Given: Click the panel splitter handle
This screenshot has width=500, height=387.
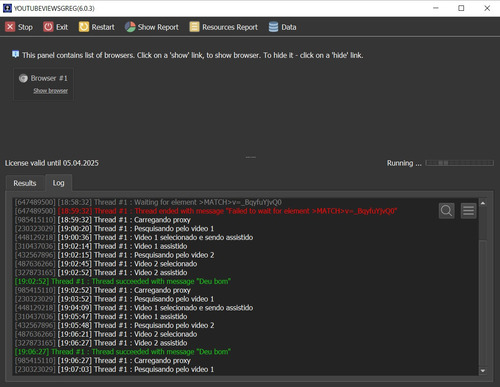Looking at the screenshot, I should (x=250, y=157).
